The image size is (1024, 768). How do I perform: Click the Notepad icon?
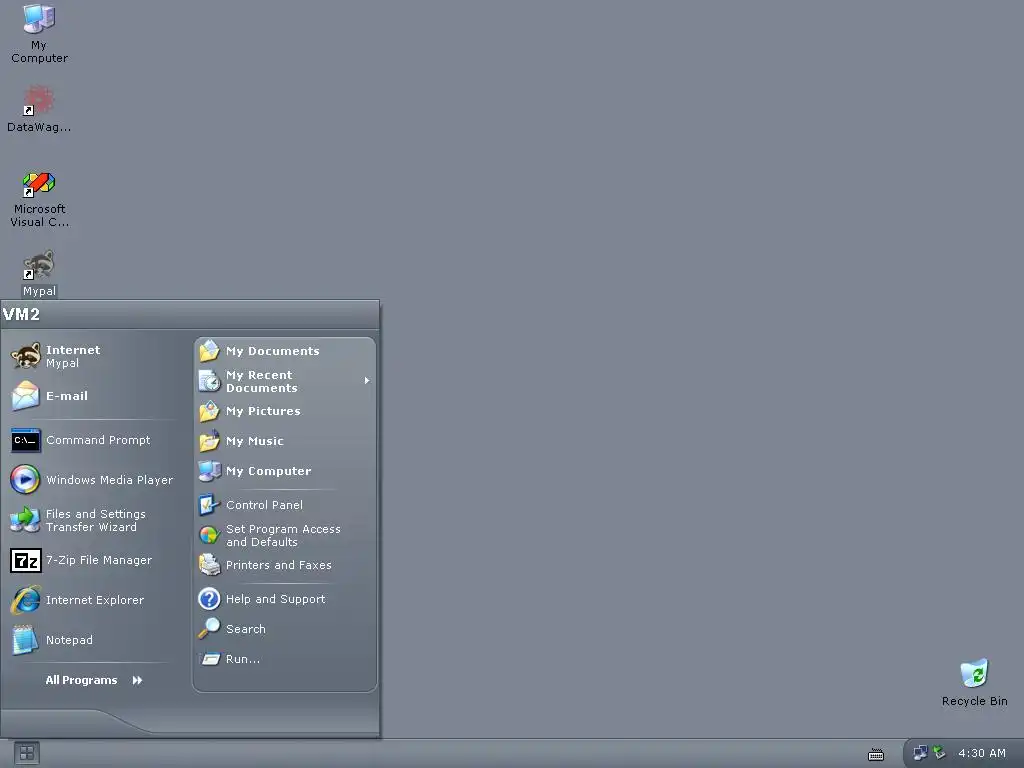[x=25, y=640]
